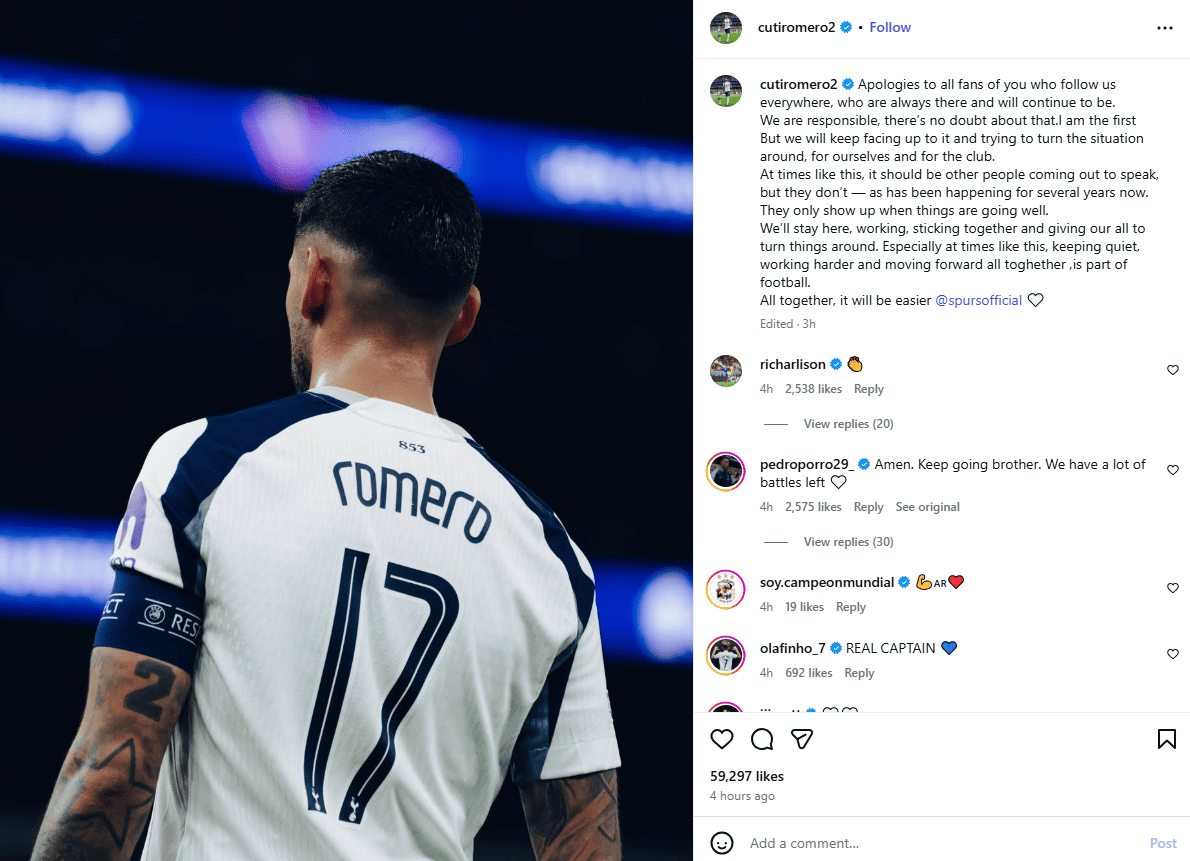This screenshot has width=1190, height=861.
Task: Open cutiromero2 profile picture in header
Action: (726, 28)
